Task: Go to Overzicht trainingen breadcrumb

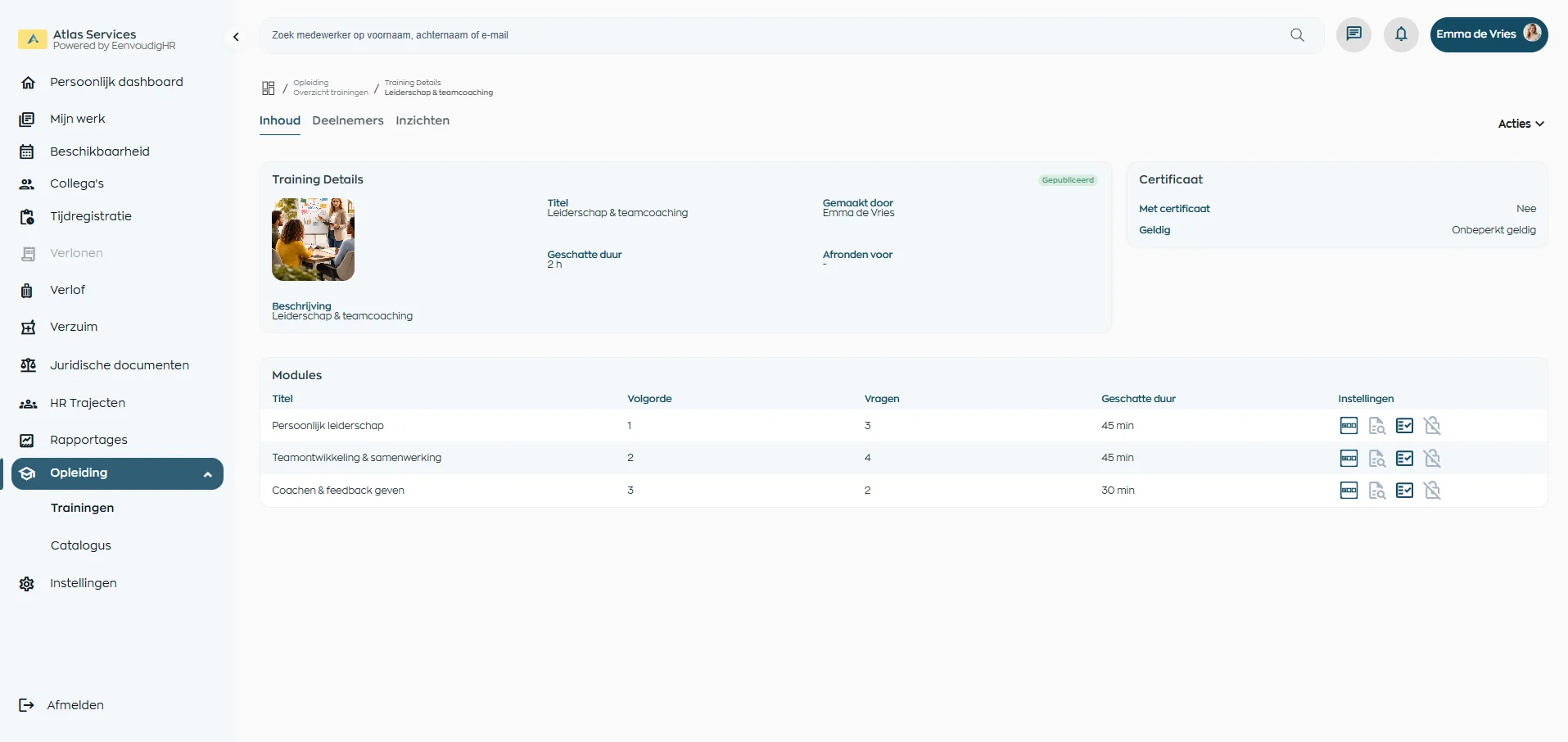Action: point(330,93)
